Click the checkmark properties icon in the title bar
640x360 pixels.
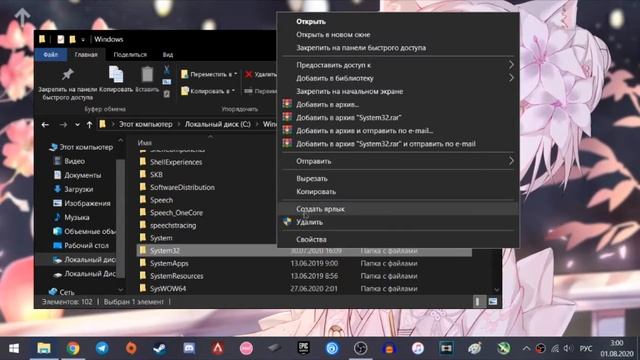(61, 39)
